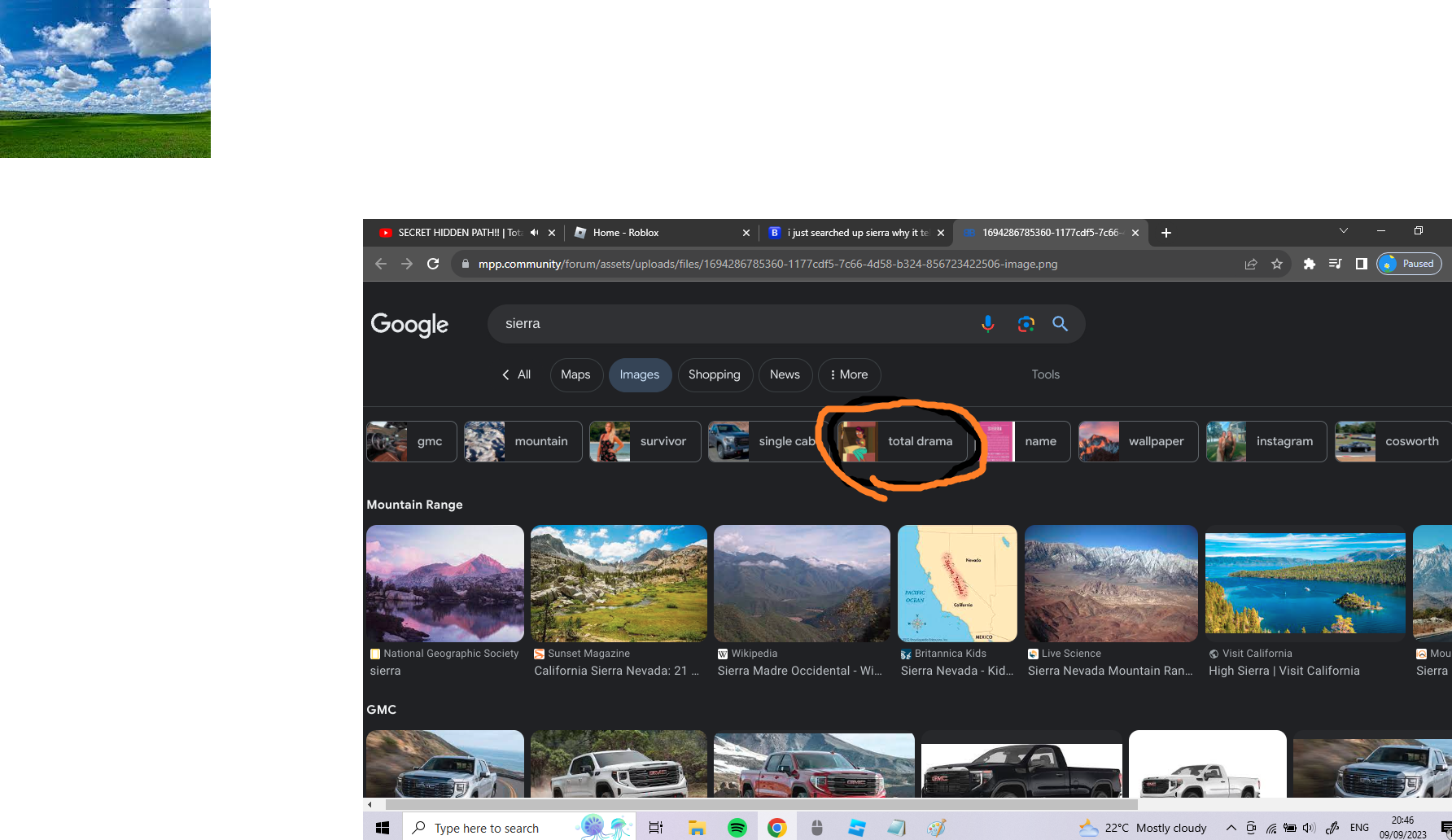Select the single cab suggestion chip
Viewport: 1452px width, 840px height.
pyautogui.click(x=765, y=441)
